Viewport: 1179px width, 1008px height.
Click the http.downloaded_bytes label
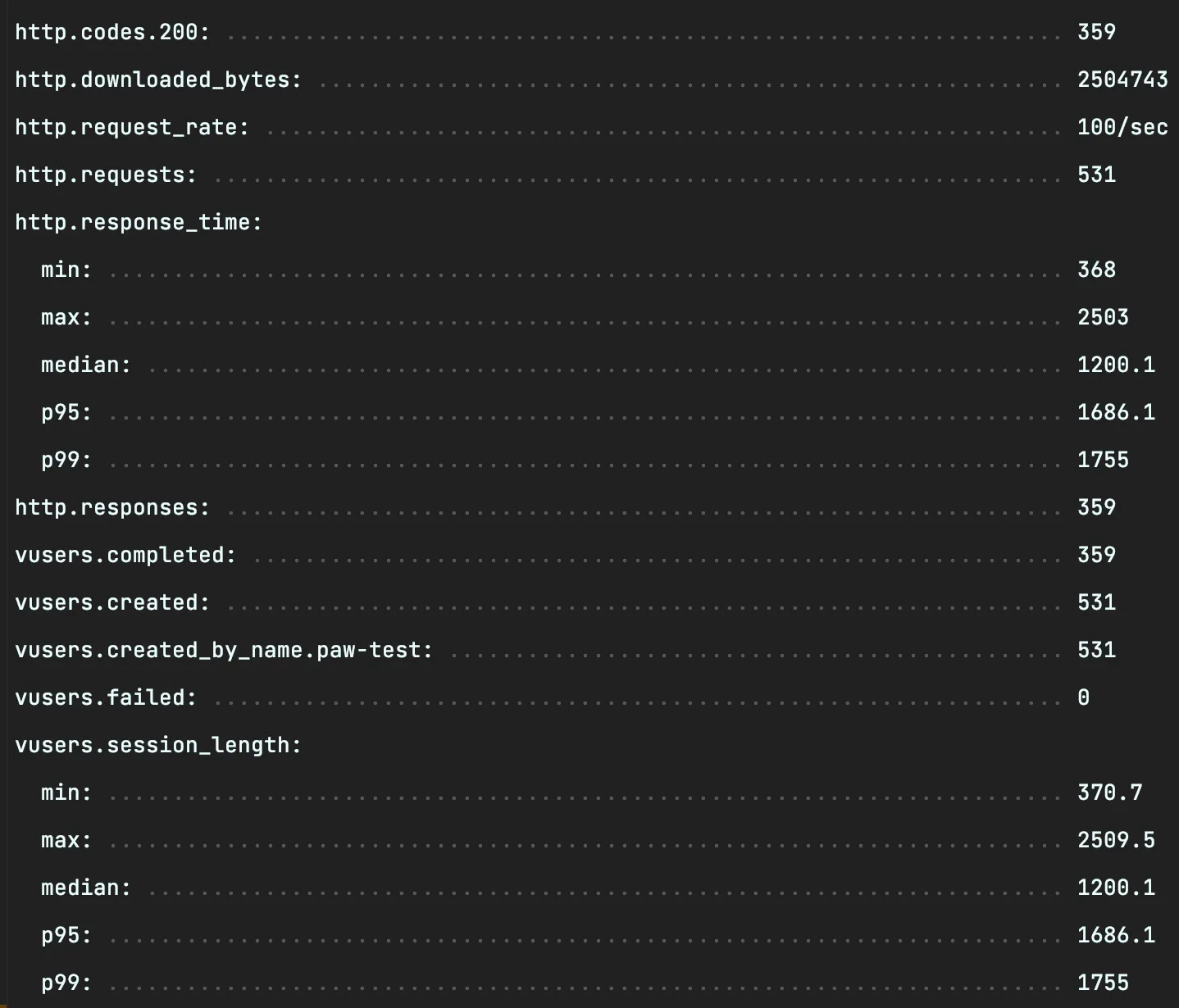tap(158, 79)
